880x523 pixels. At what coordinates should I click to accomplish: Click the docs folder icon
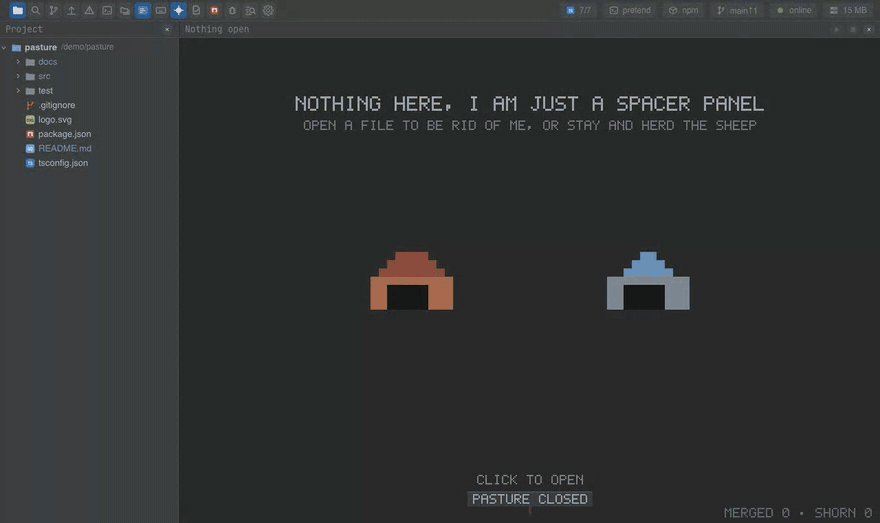pyautogui.click(x=30, y=62)
